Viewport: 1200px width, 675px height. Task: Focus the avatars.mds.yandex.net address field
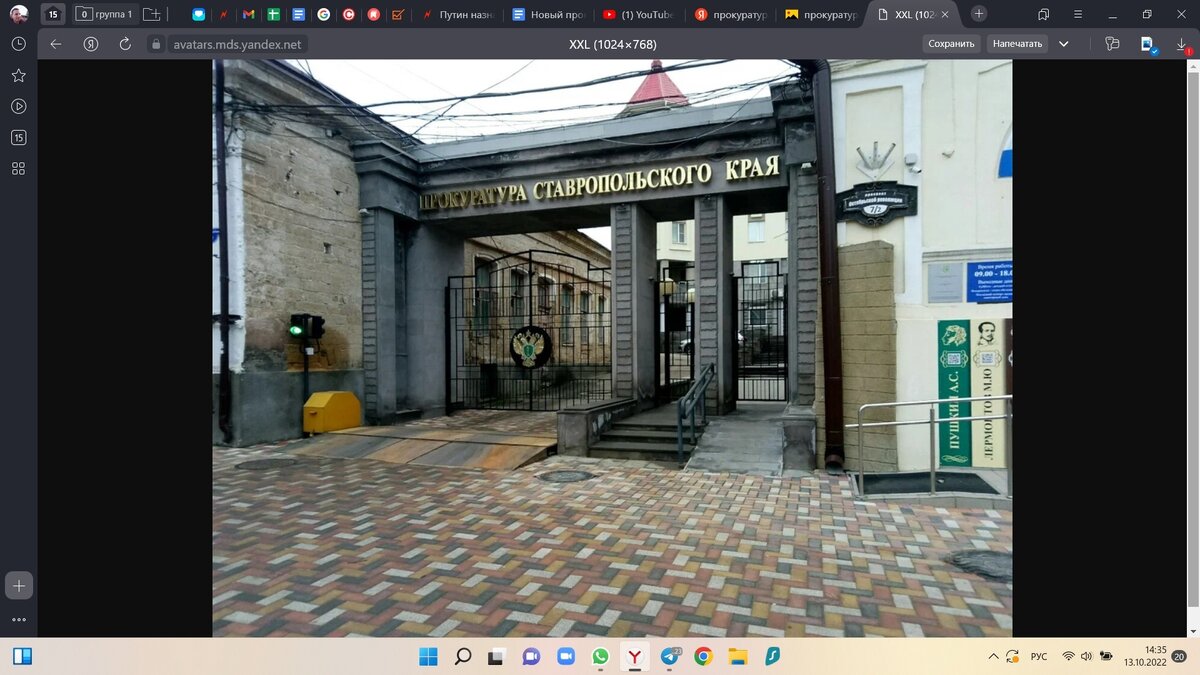pyautogui.click(x=236, y=44)
